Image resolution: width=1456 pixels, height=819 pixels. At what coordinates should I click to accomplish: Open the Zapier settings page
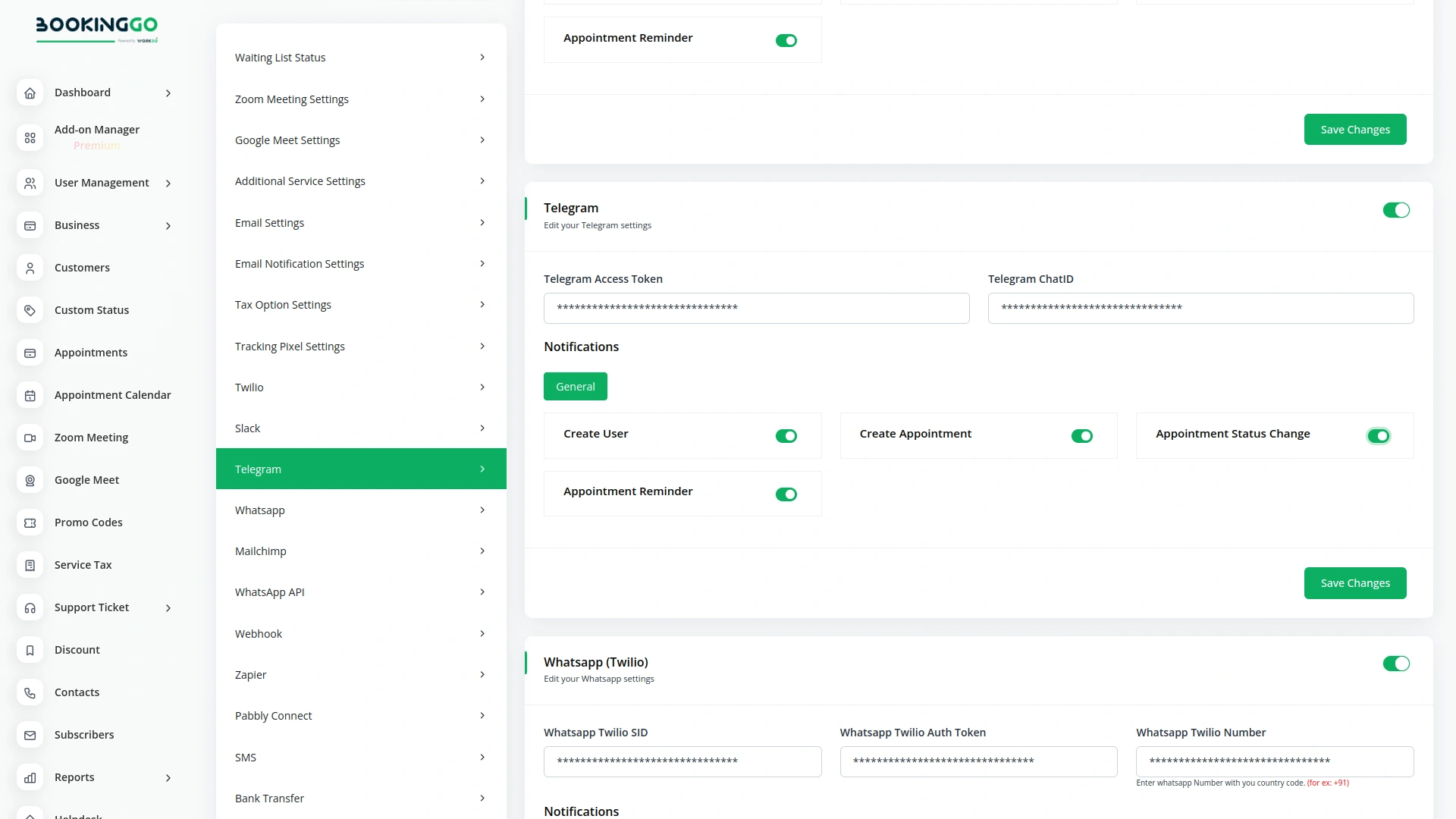click(361, 674)
